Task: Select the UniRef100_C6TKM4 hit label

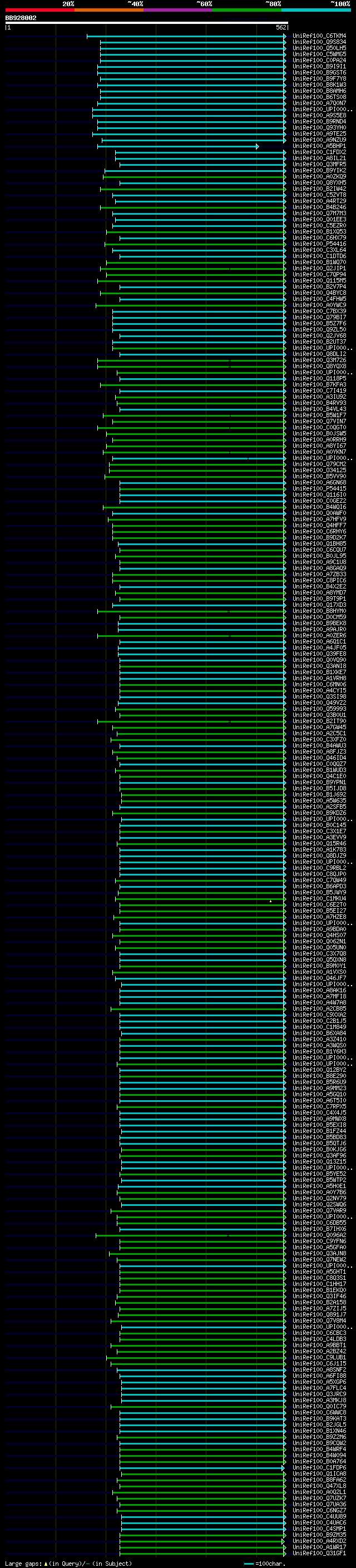Action: point(319,36)
